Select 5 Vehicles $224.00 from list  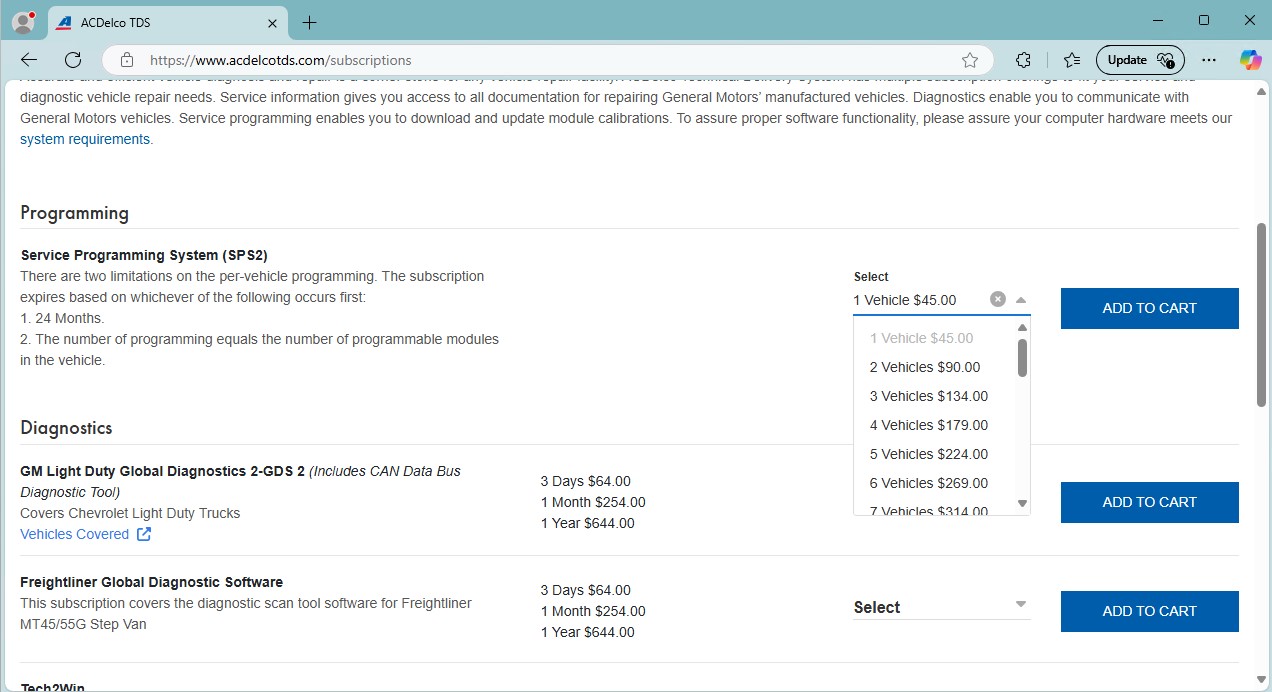click(928, 454)
